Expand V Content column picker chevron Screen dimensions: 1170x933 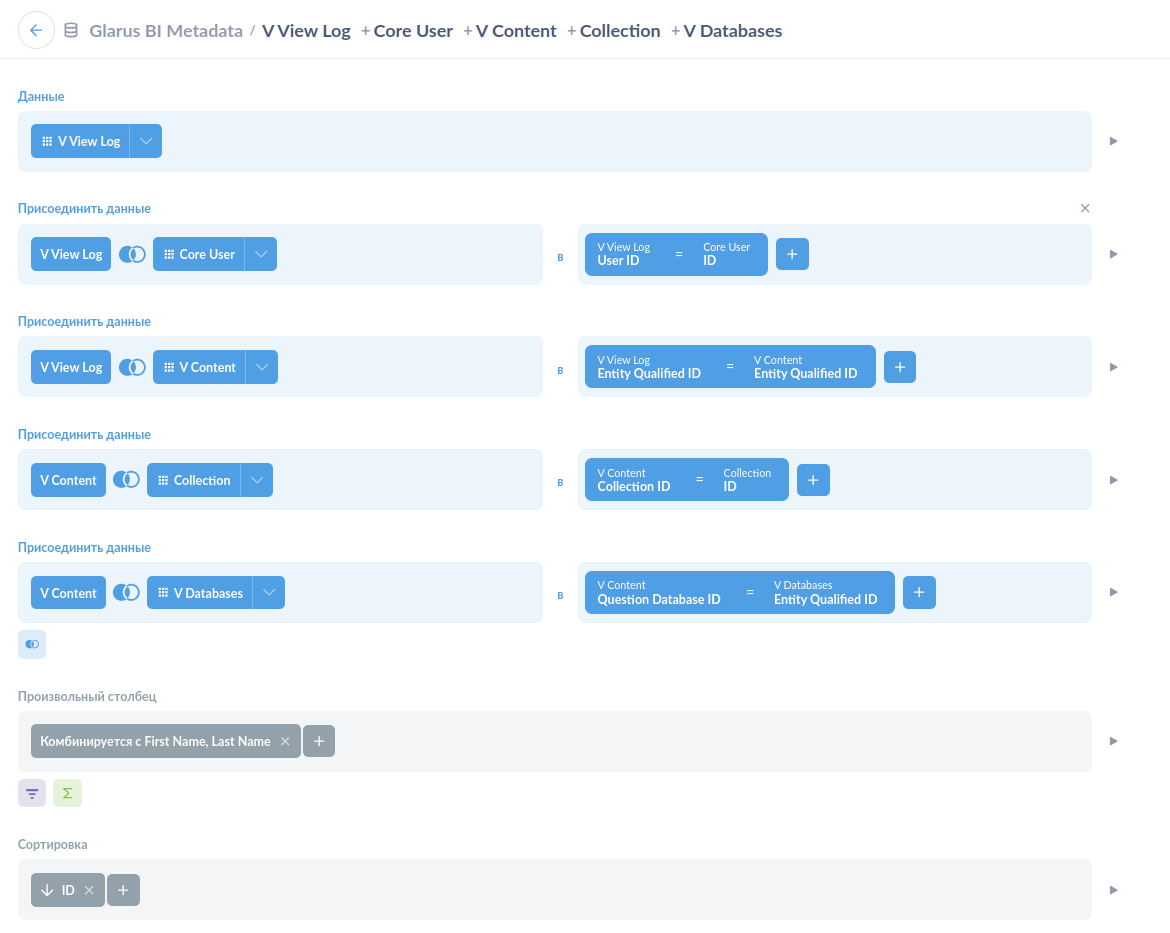262,367
